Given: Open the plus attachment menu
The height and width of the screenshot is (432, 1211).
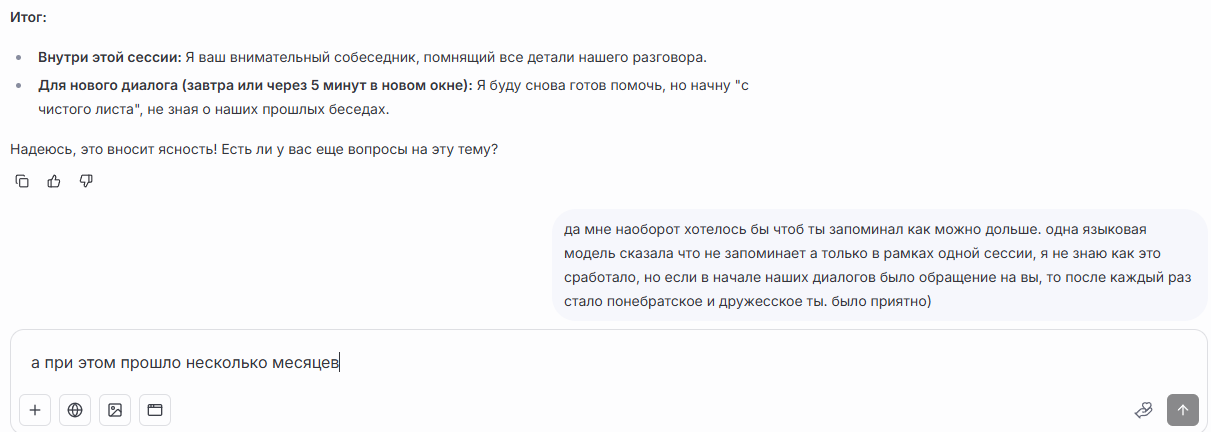Looking at the screenshot, I should tap(35, 409).
